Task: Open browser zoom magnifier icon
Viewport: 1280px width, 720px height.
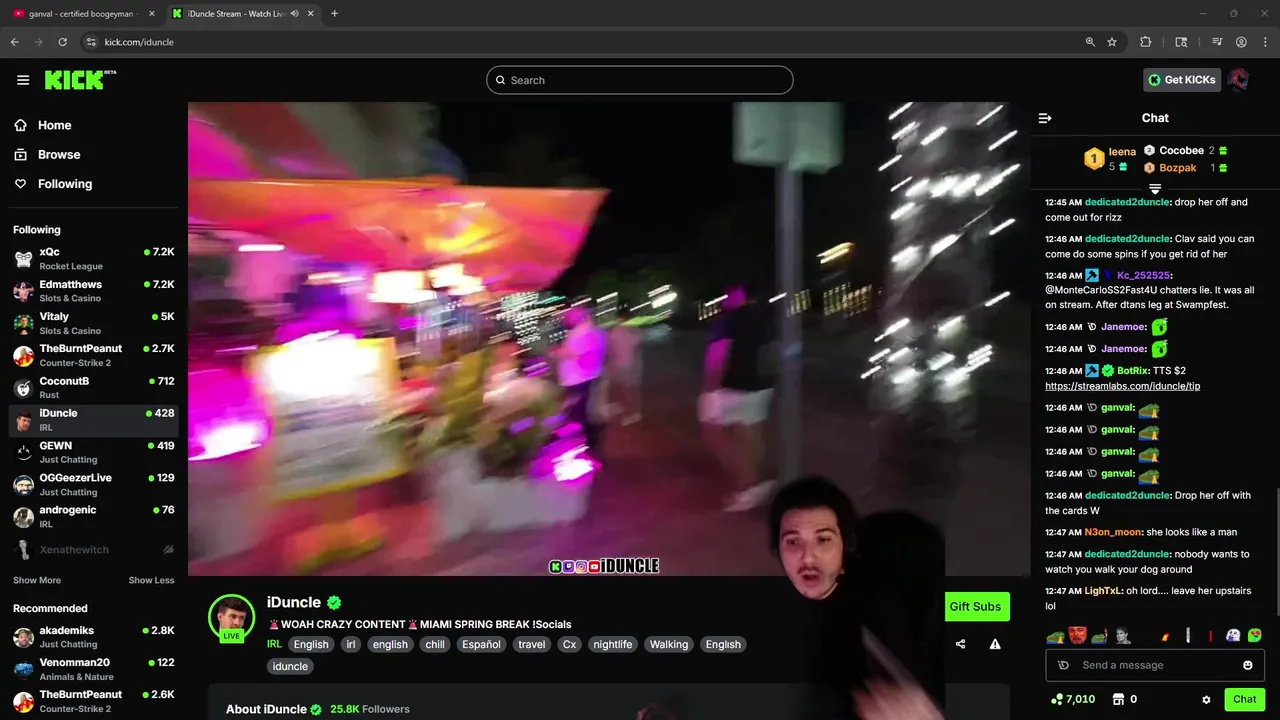Action: coord(1090,42)
